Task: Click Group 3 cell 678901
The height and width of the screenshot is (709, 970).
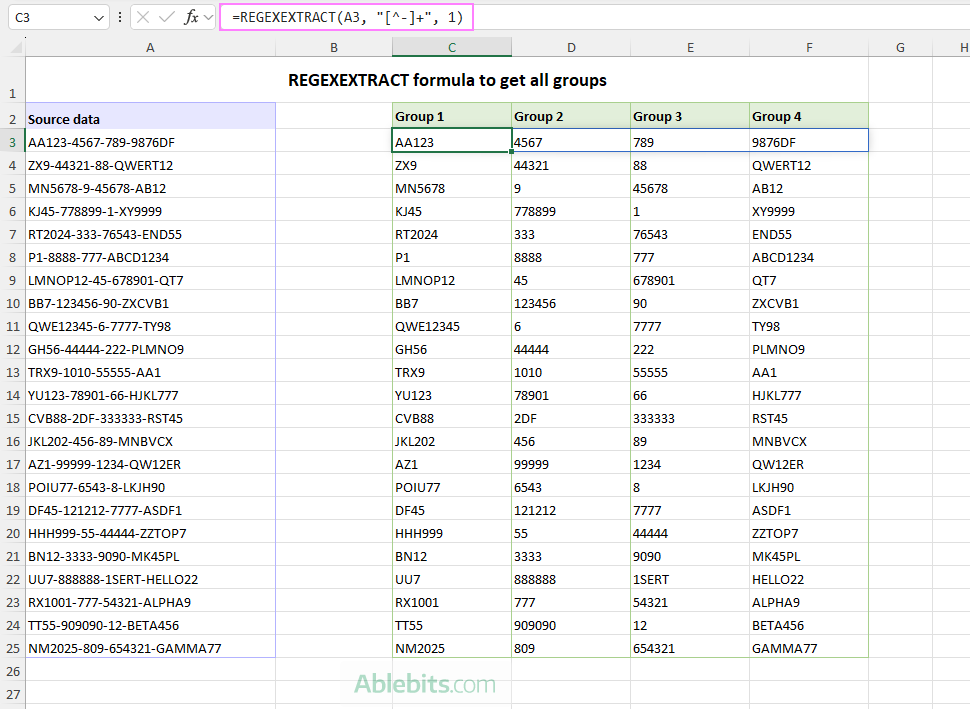Action: tap(690, 280)
